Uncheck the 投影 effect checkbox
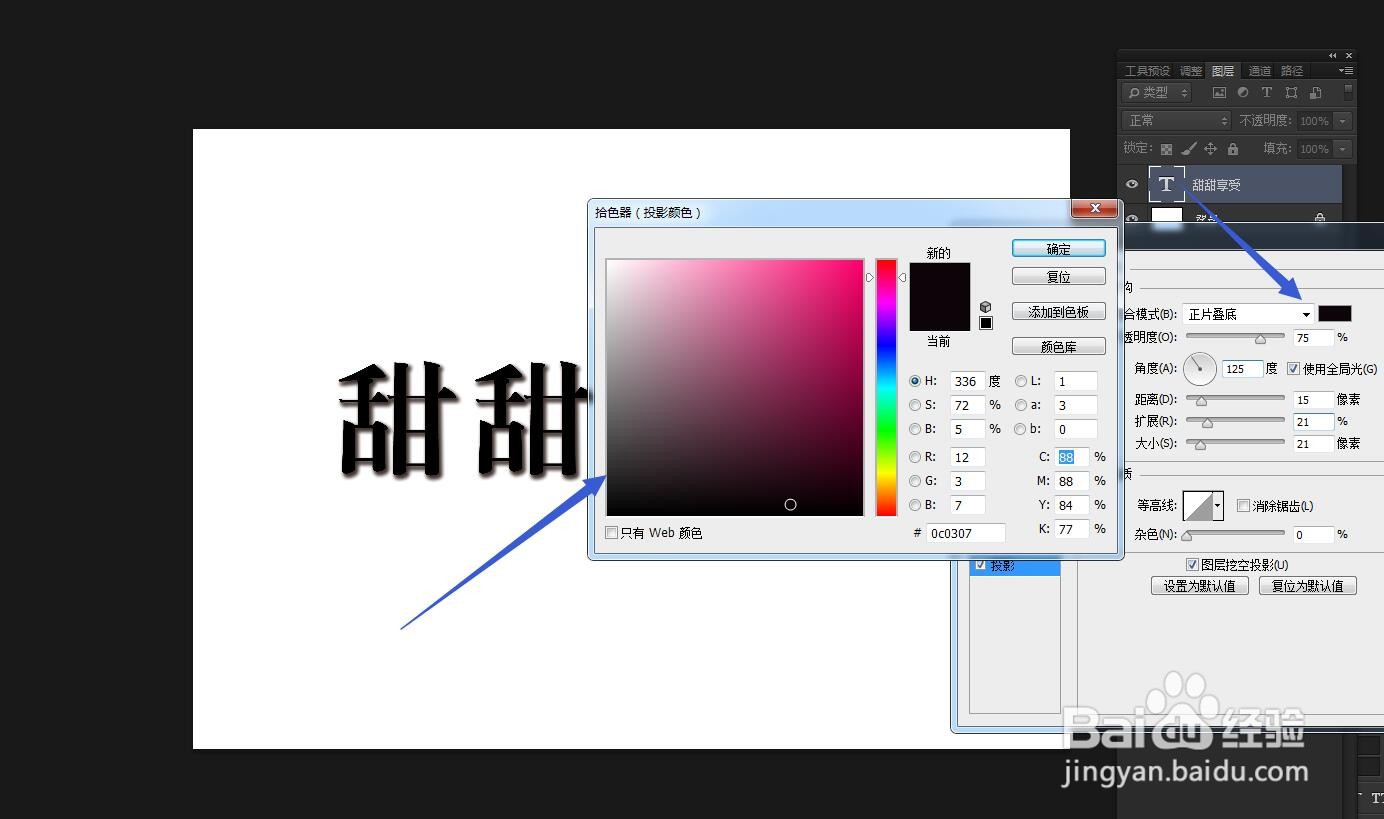1384x819 pixels. [980, 566]
